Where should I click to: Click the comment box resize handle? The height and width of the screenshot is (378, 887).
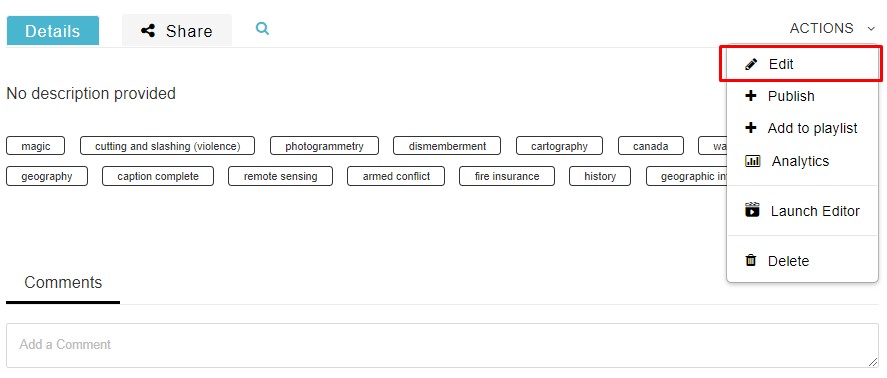(x=873, y=362)
